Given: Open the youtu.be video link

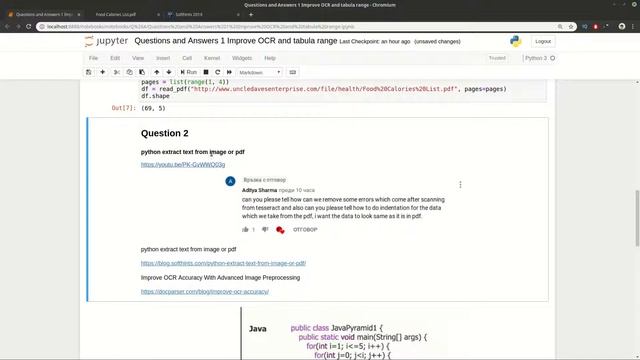Looking at the screenshot, I should [x=183, y=164].
